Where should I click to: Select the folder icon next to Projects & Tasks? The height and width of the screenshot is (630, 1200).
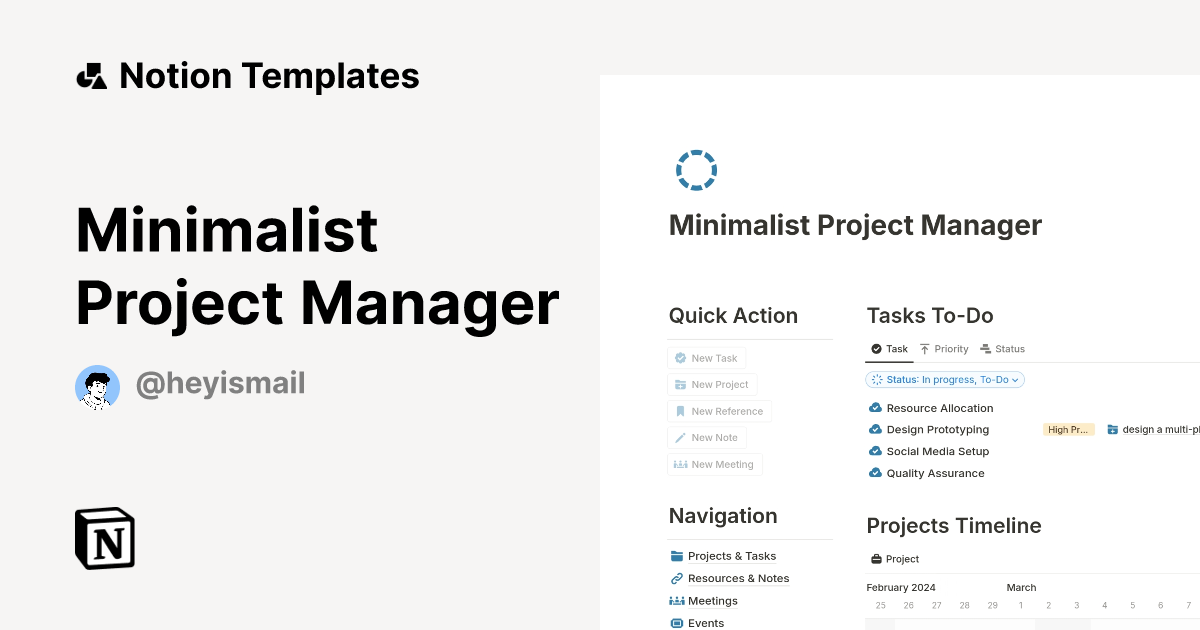tap(675, 555)
